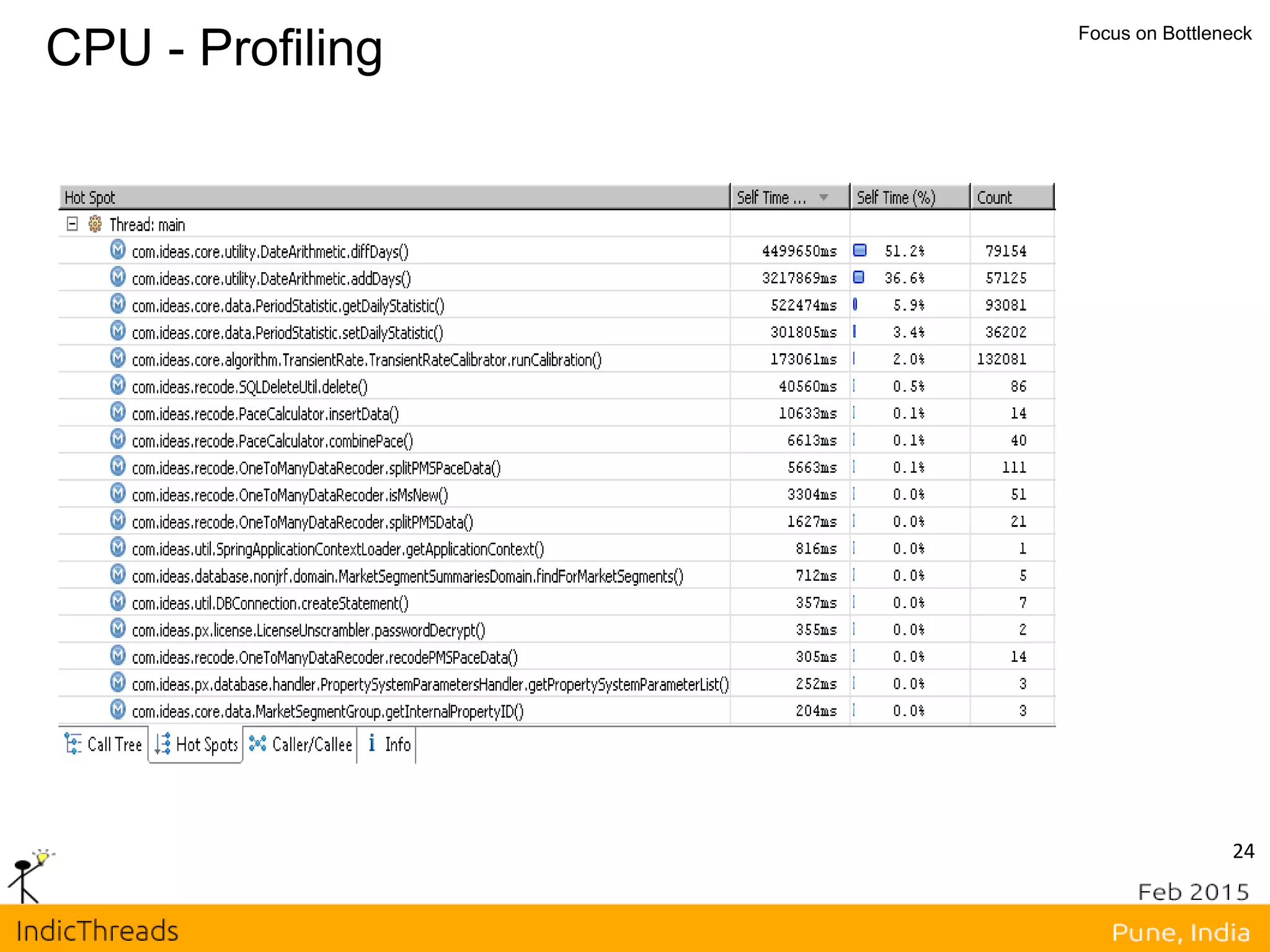Sort by Self Time (%) column header
The height and width of the screenshot is (952, 1270).
click(895, 198)
